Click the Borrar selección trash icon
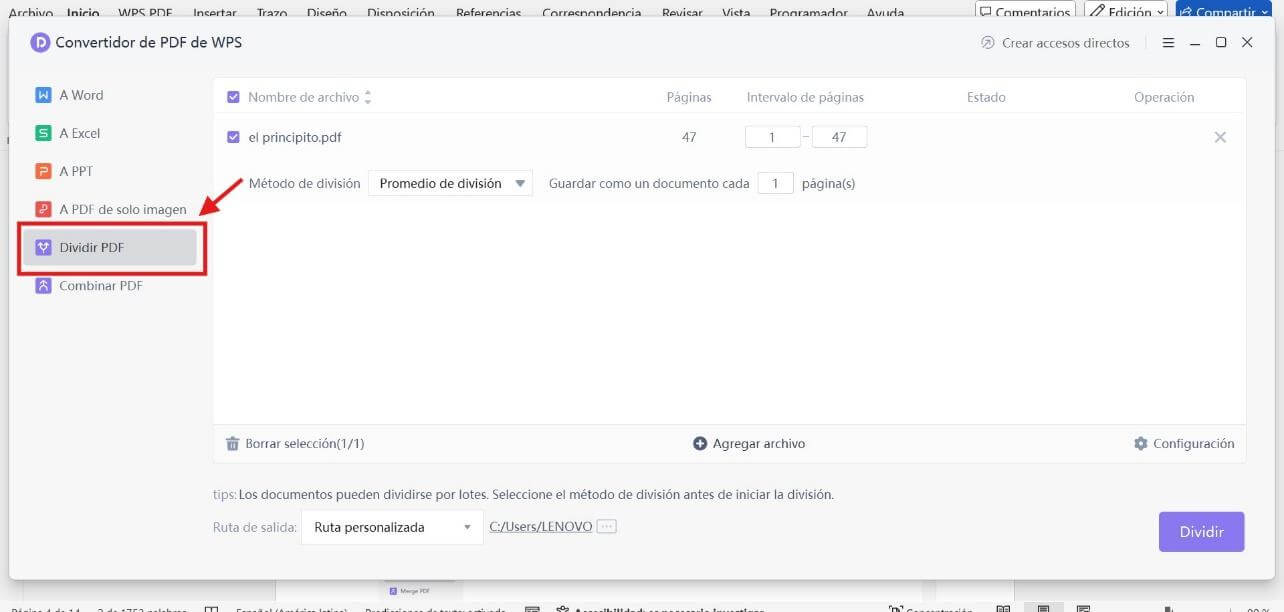The width and height of the screenshot is (1284, 612). [232, 443]
